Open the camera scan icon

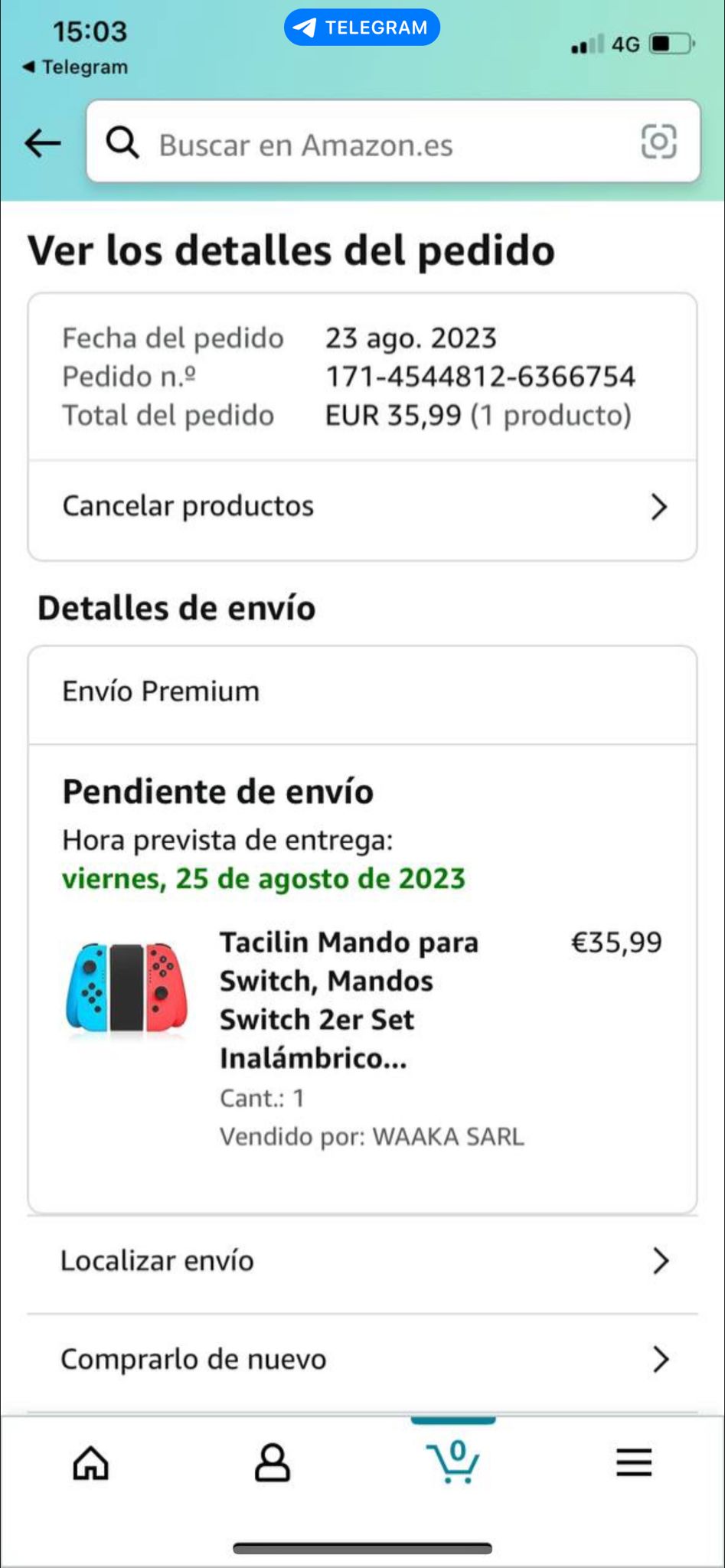(658, 142)
